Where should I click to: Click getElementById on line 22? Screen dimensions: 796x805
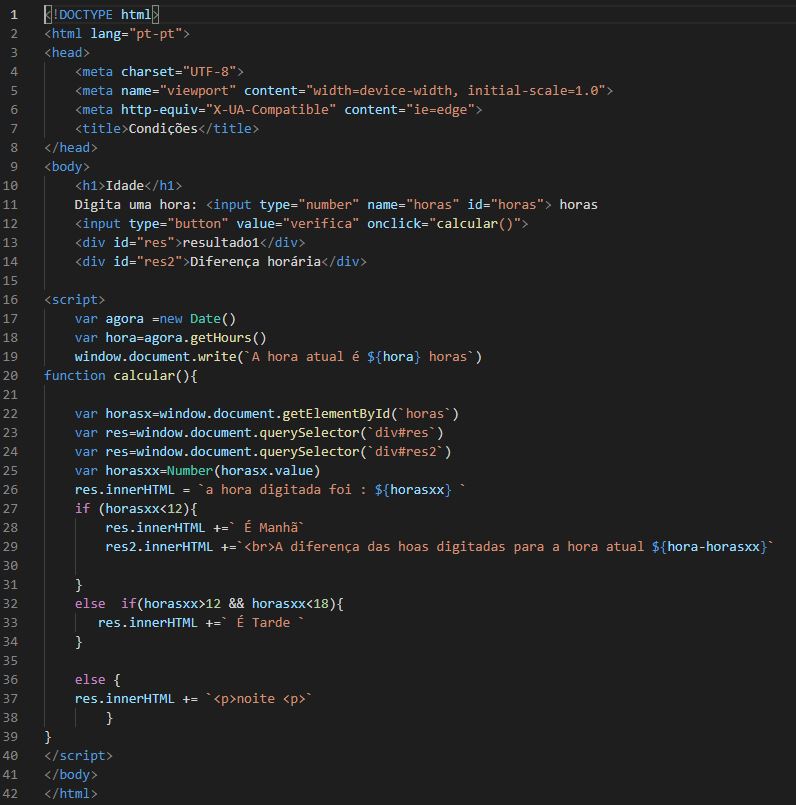tap(336, 414)
